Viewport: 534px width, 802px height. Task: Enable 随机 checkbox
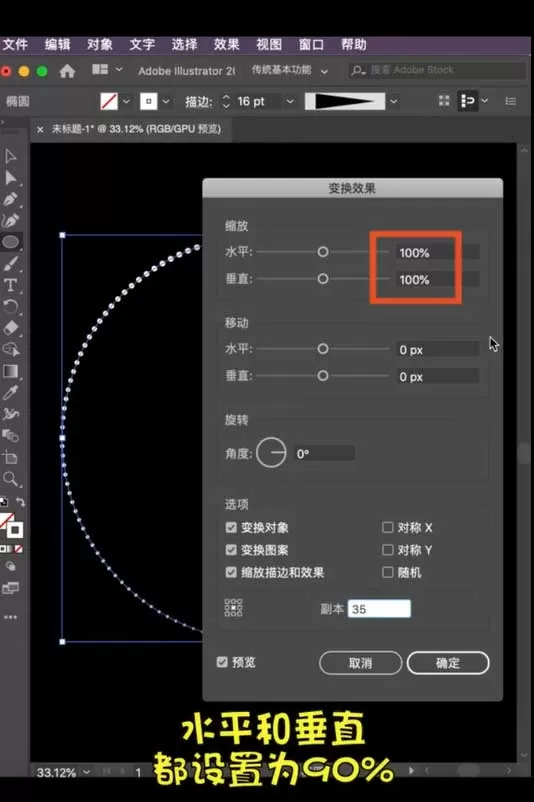point(388,572)
